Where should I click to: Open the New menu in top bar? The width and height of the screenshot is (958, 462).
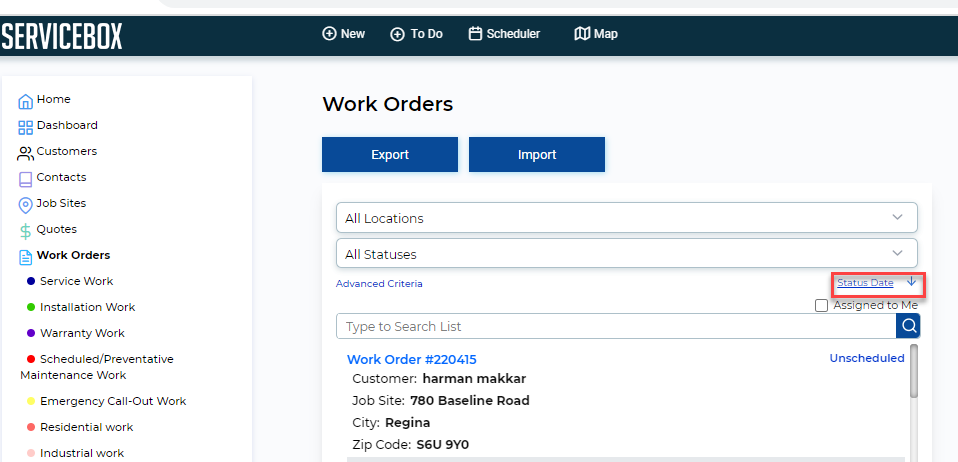point(344,34)
